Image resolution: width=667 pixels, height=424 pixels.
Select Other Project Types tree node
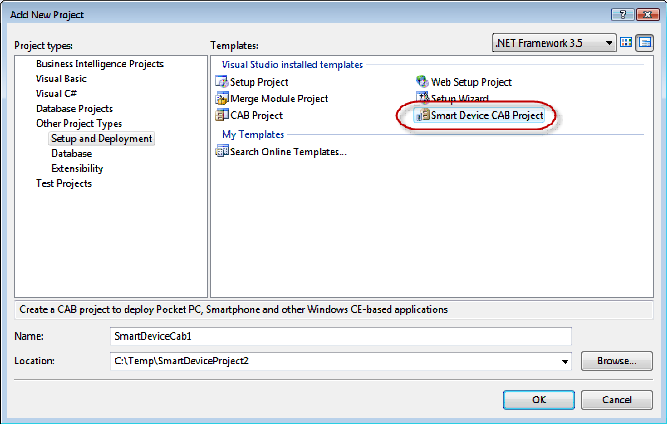tap(79, 124)
